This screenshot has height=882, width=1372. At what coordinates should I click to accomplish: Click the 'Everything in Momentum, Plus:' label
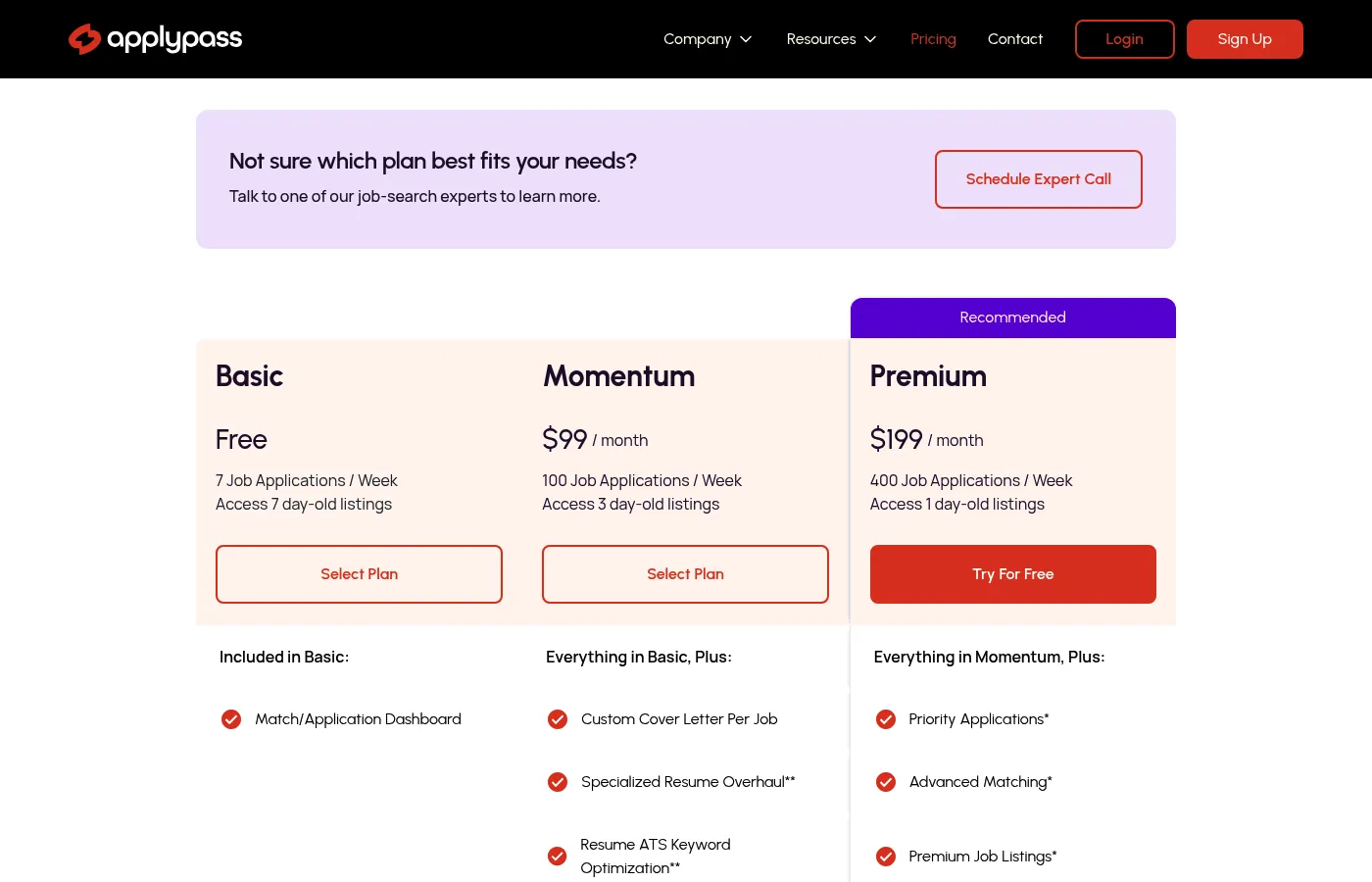[989, 658]
